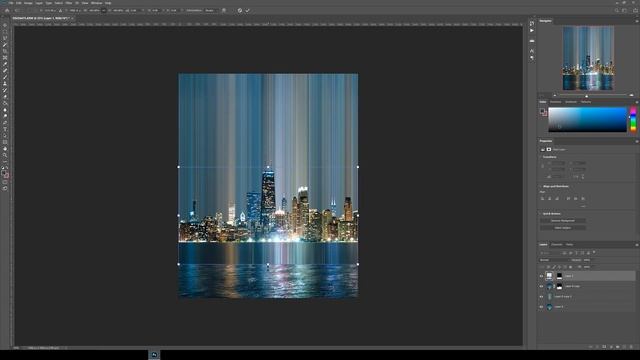Toggle lock all for the layer
This screenshot has height=360, width=640.
coord(571,267)
